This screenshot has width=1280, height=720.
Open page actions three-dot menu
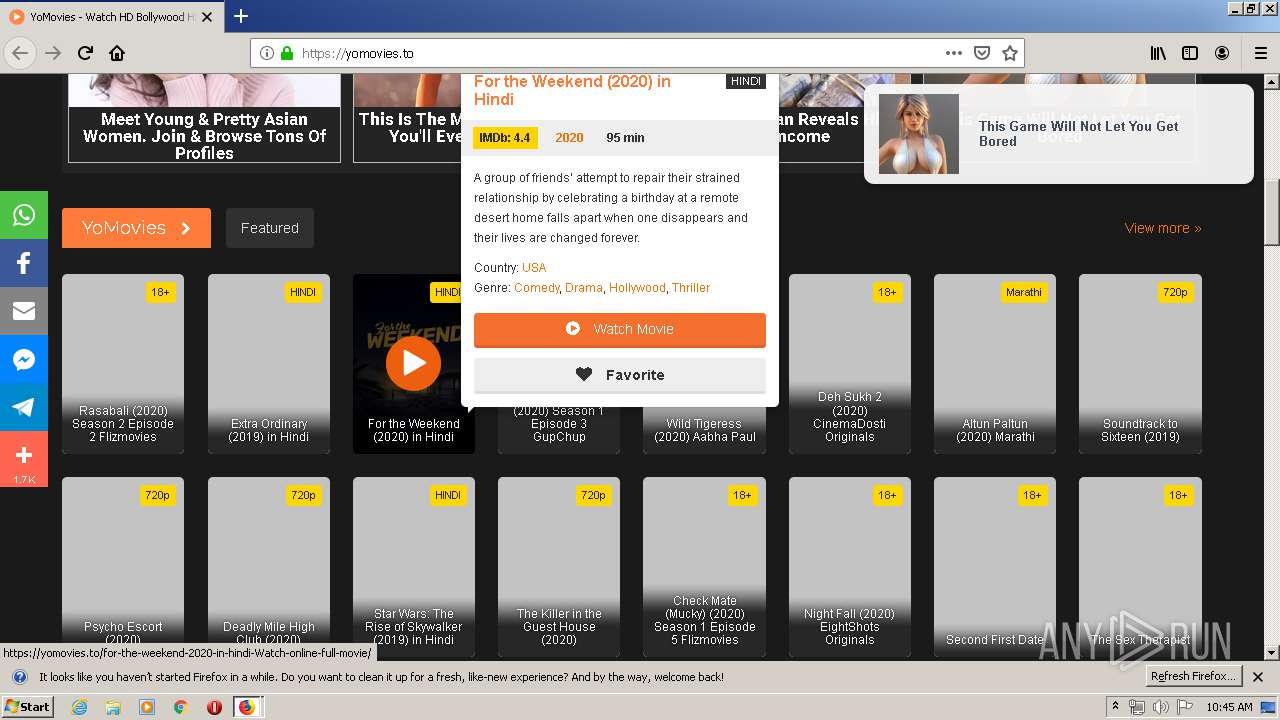[953, 53]
